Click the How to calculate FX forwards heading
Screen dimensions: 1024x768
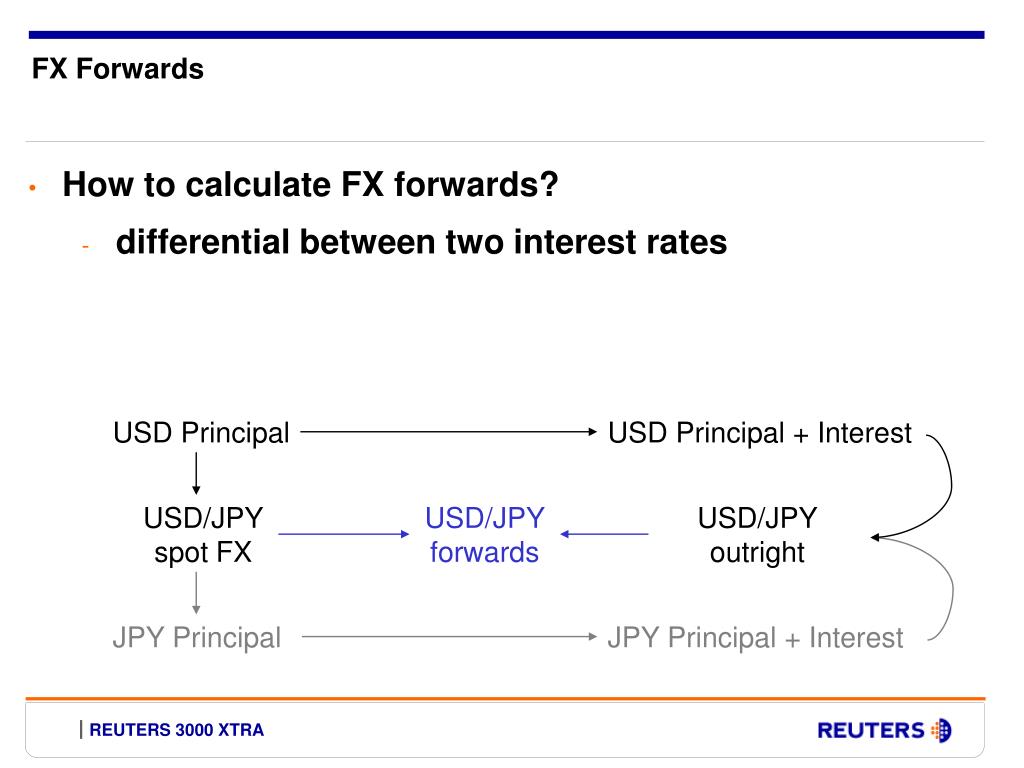310,184
